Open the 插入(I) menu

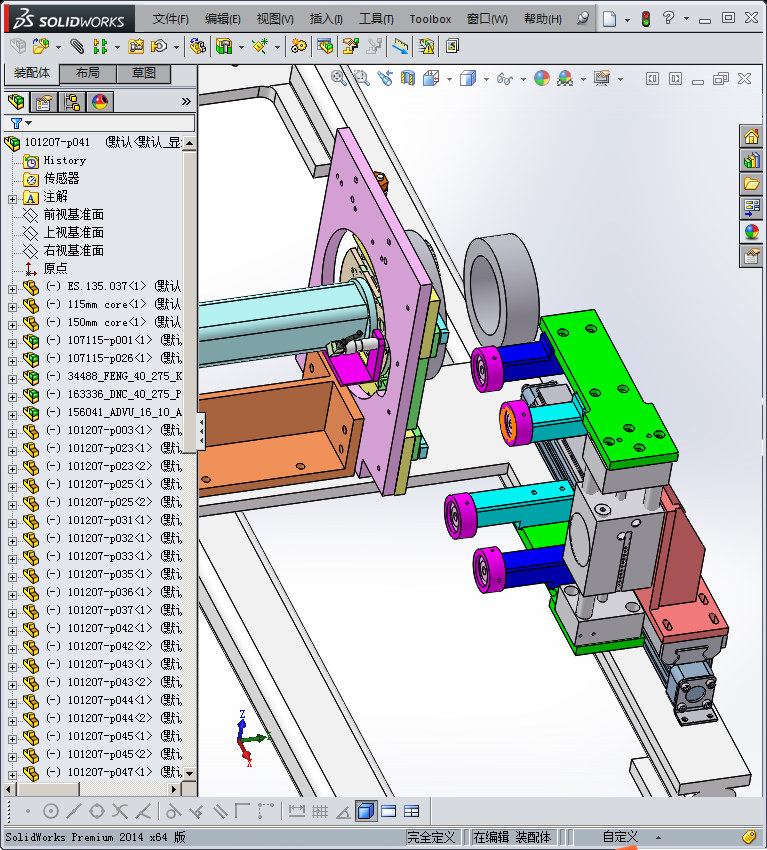[x=326, y=19]
